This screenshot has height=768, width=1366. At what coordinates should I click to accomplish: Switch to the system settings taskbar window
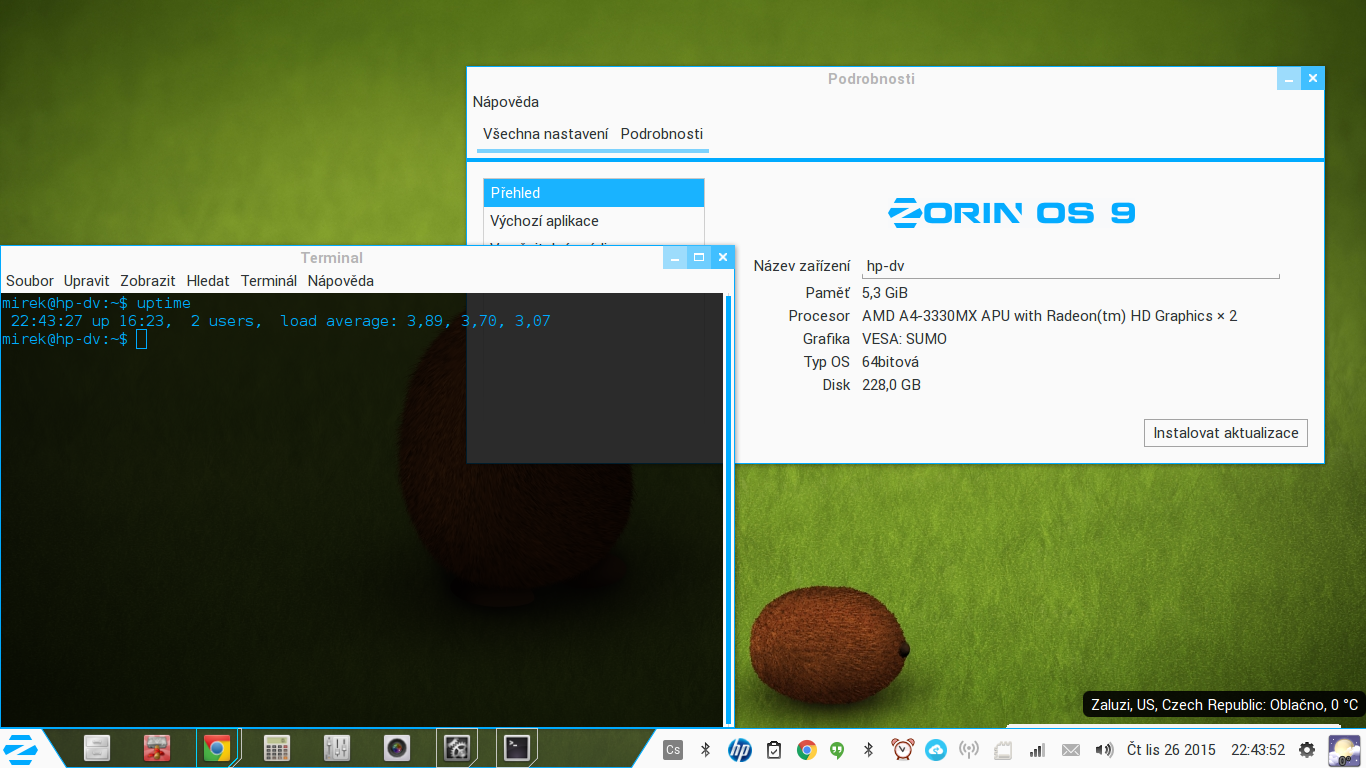tap(457, 748)
